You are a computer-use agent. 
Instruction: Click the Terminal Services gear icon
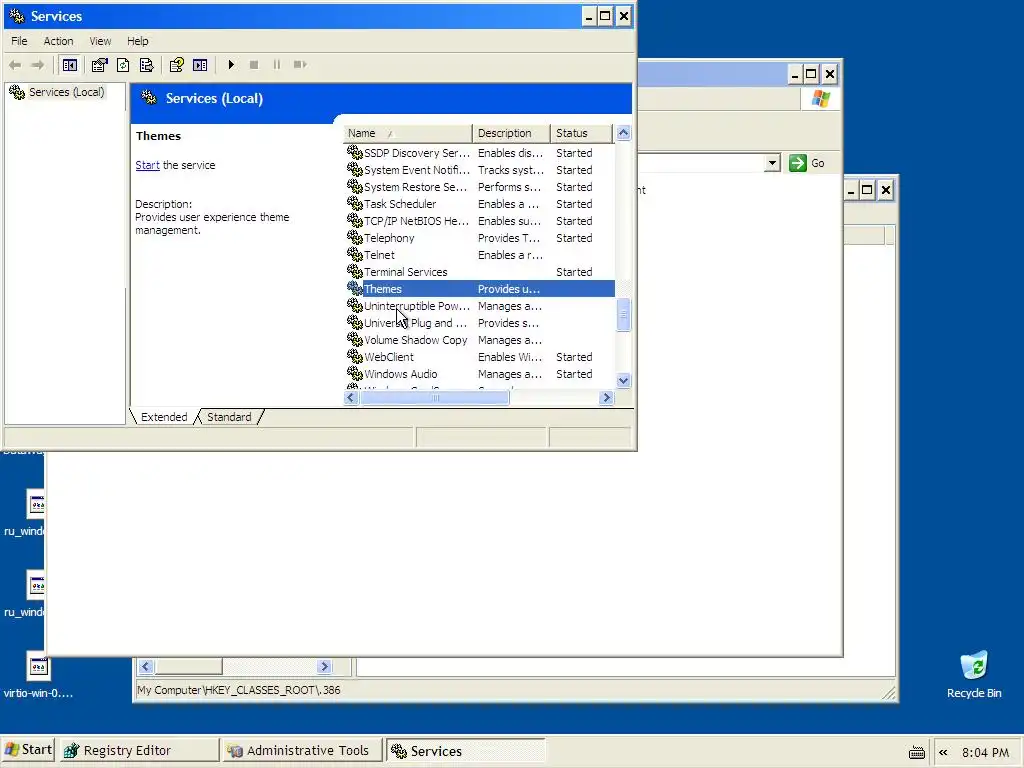coord(355,272)
